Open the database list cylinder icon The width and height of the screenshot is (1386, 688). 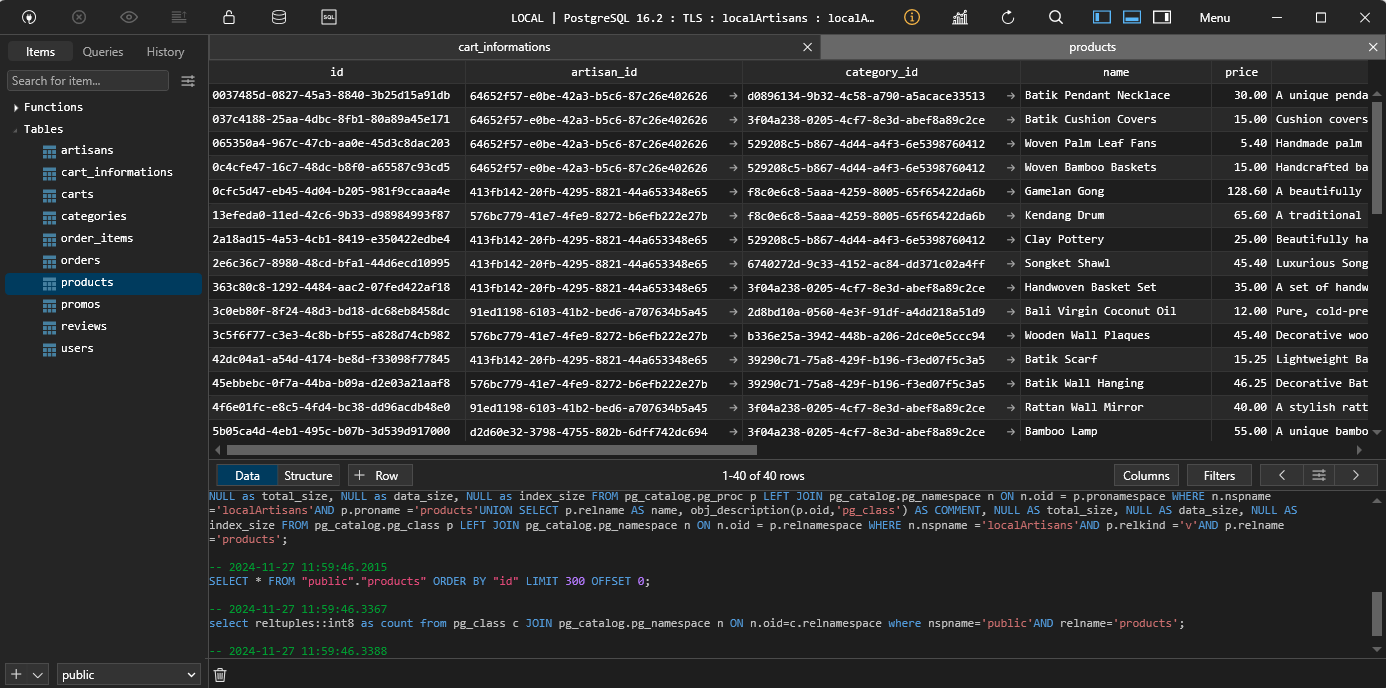pos(279,17)
